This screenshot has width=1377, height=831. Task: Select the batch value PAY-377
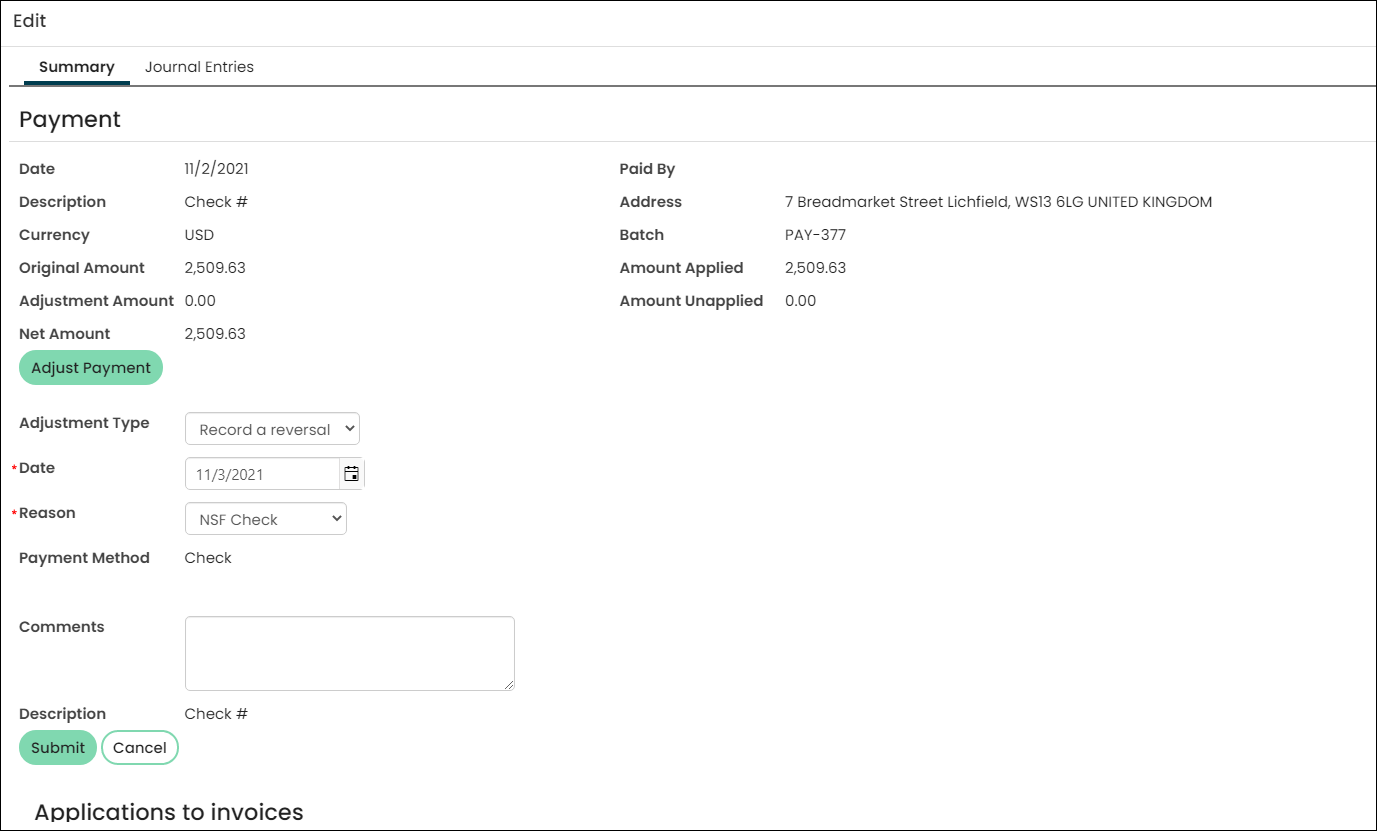coord(816,235)
